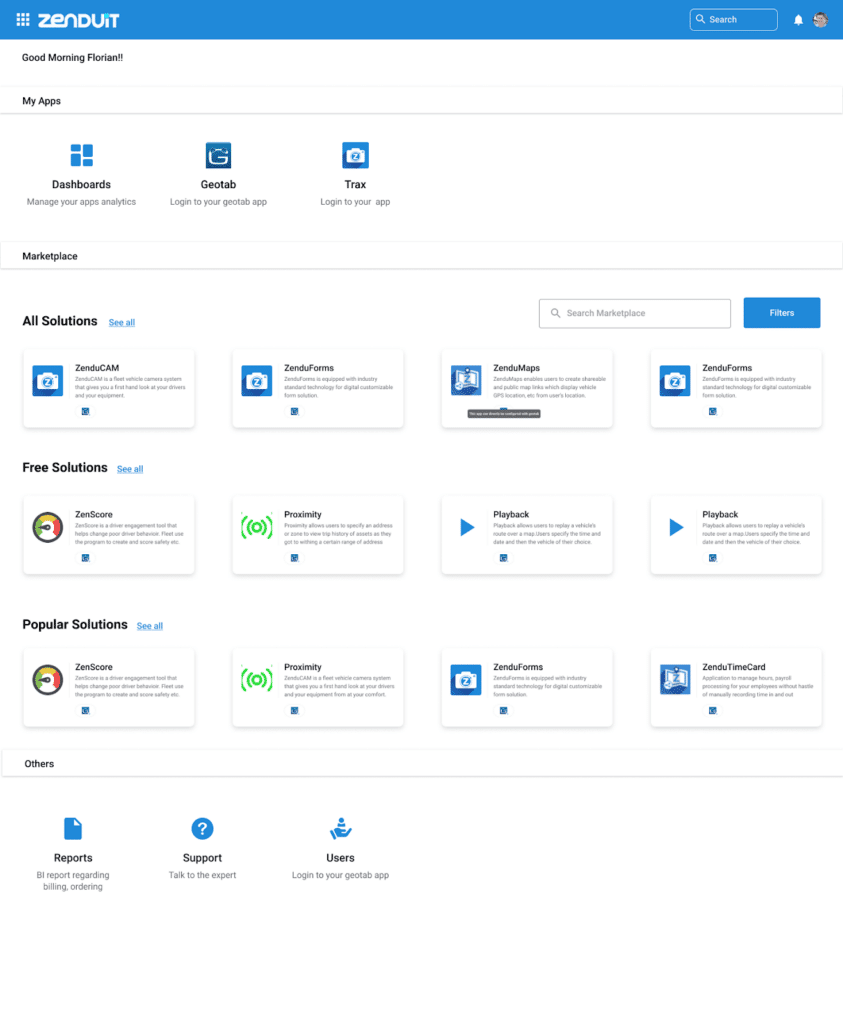Click the Geotab label under My Apps
Image resolution: width=843 pixels, height=1024 pixels.
(x=218, y=185)
